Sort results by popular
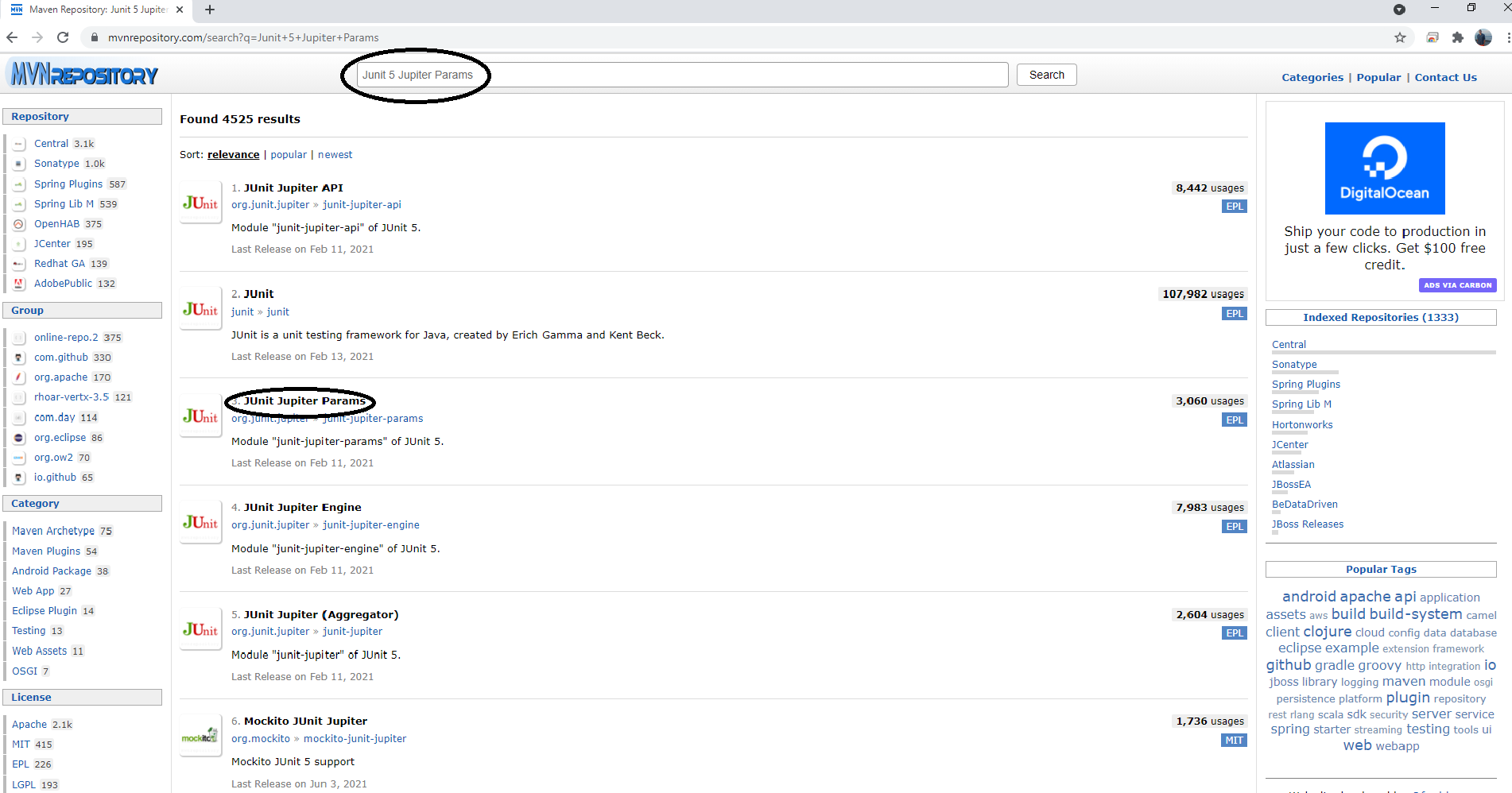This screenshot has width=1512, height=793. point(289,154)
